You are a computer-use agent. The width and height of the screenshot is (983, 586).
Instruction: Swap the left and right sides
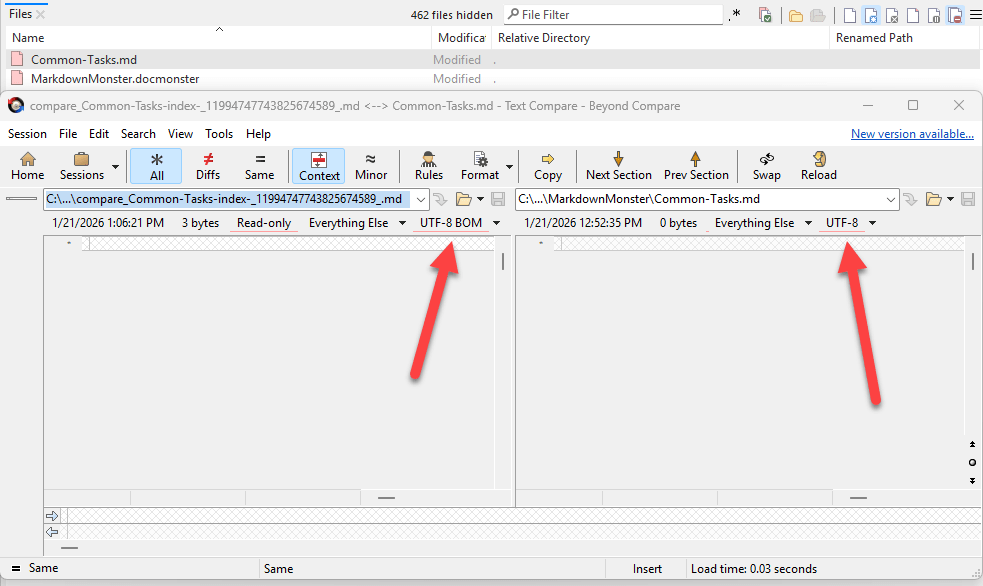[x=767, y=165]
